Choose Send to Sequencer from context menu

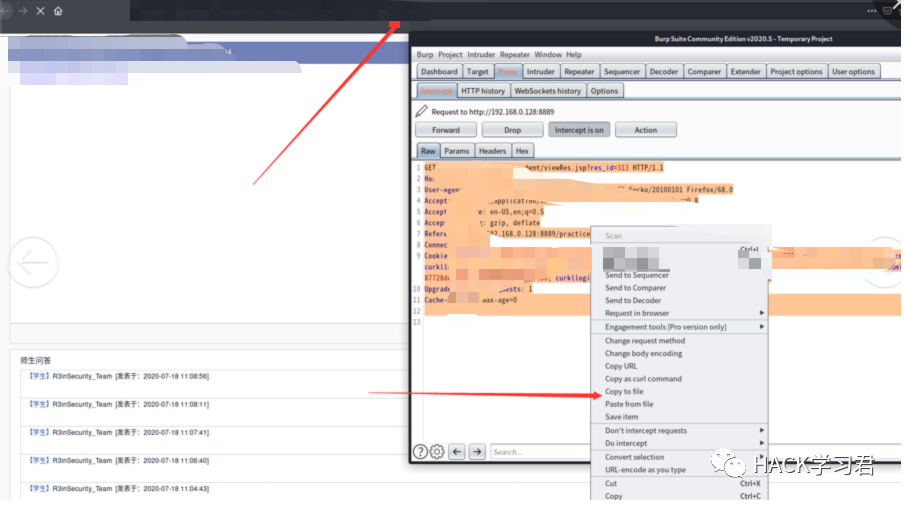point(679,275)
